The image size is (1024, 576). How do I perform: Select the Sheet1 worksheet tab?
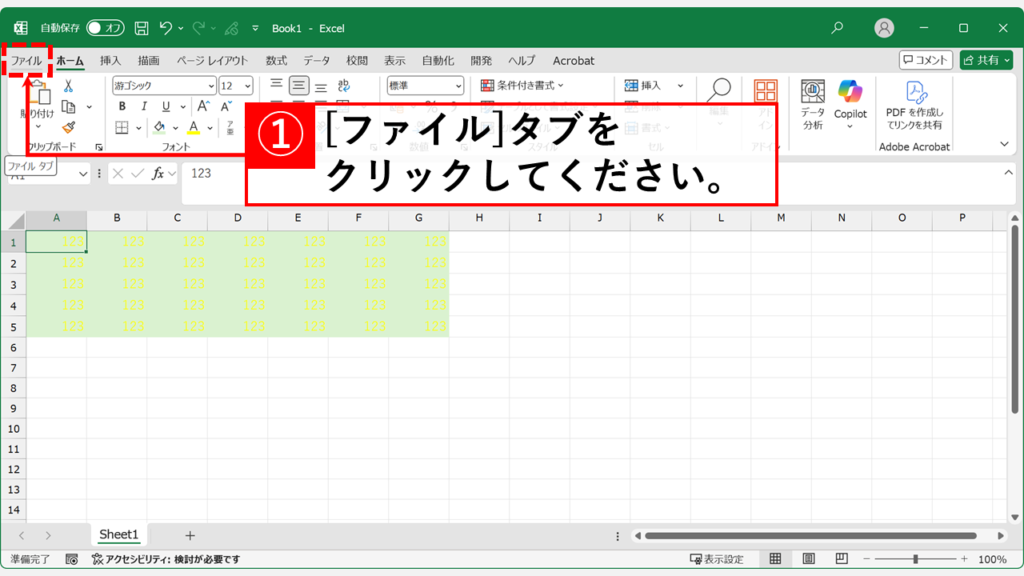(x=118, y=535)
